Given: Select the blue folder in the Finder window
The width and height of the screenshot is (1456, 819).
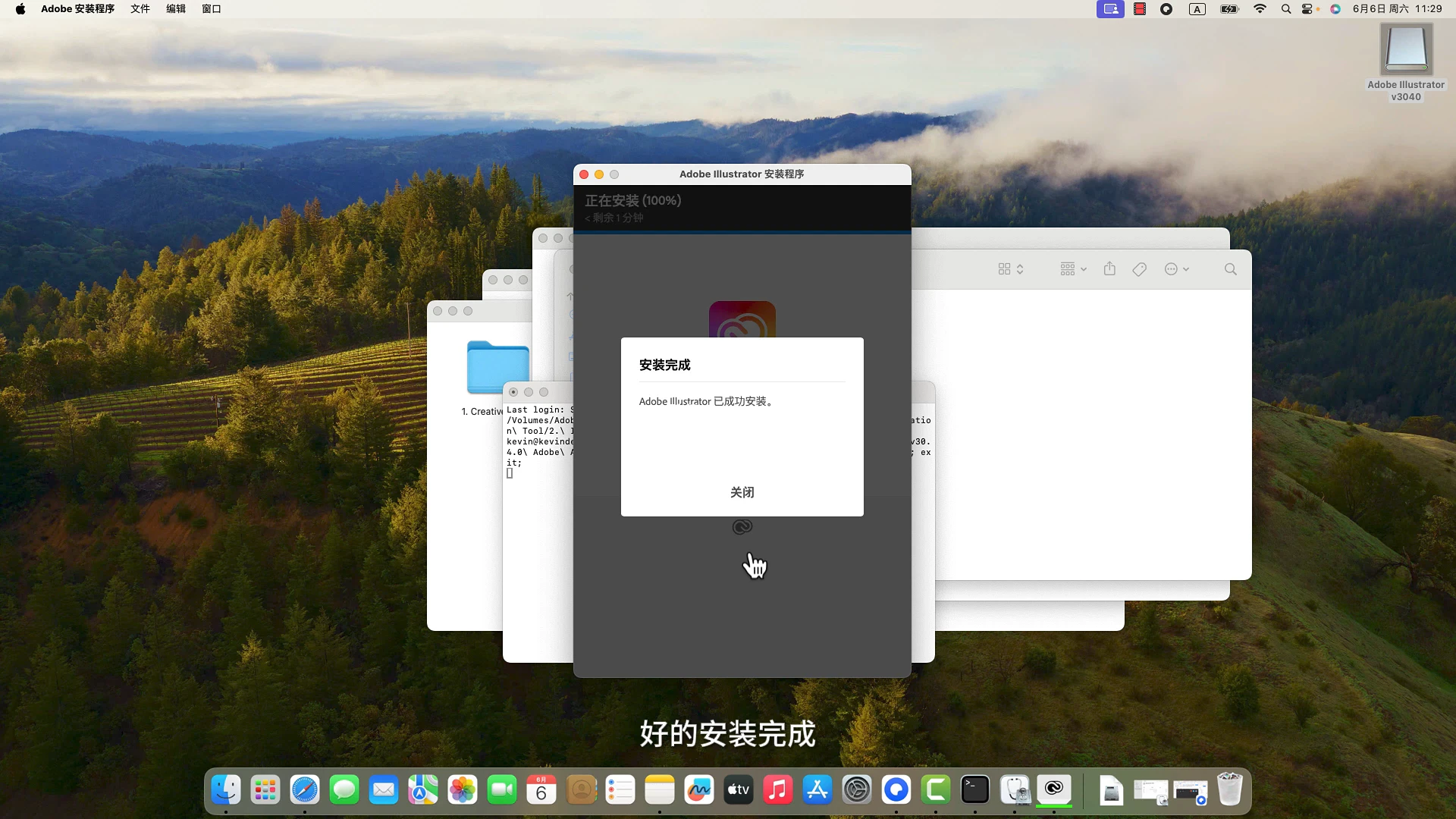Looking at the screenshot, I should (x=497, y=367).
